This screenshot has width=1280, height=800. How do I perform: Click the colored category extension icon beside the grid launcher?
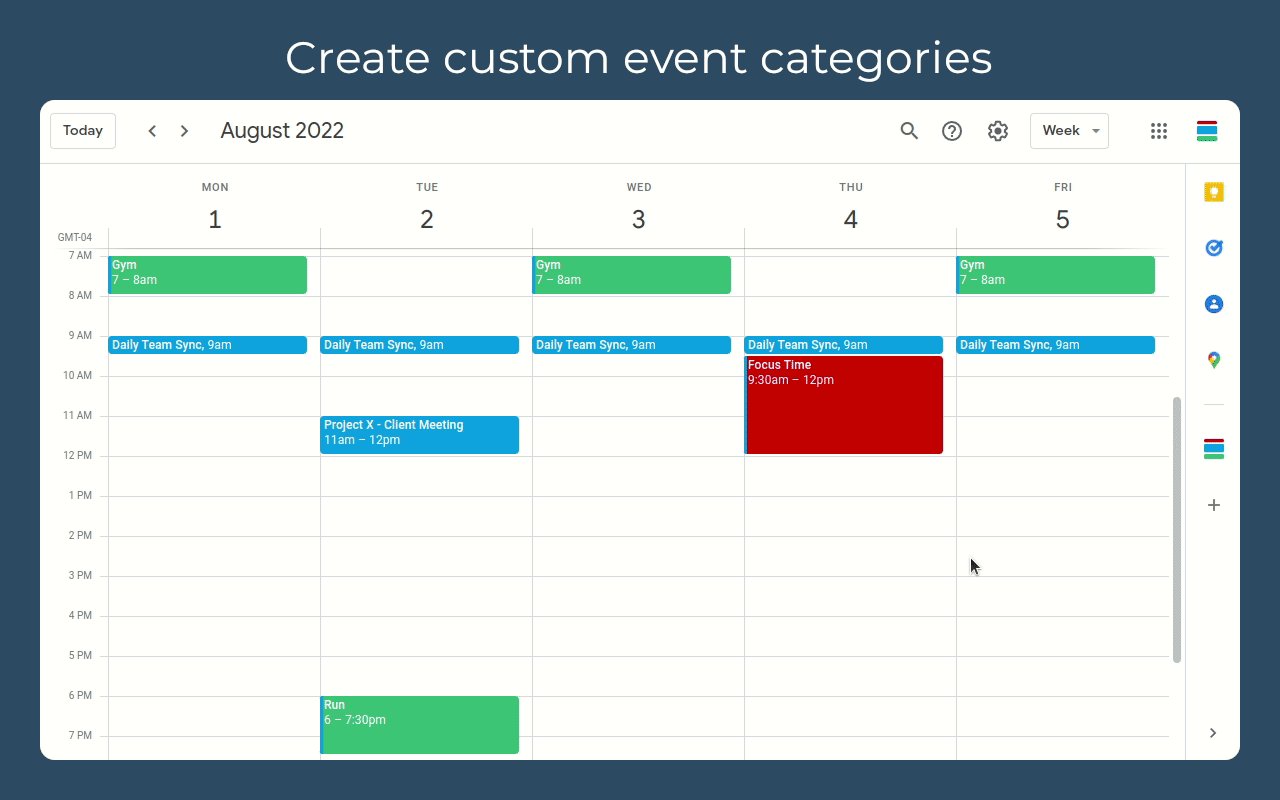(1206, 130)
